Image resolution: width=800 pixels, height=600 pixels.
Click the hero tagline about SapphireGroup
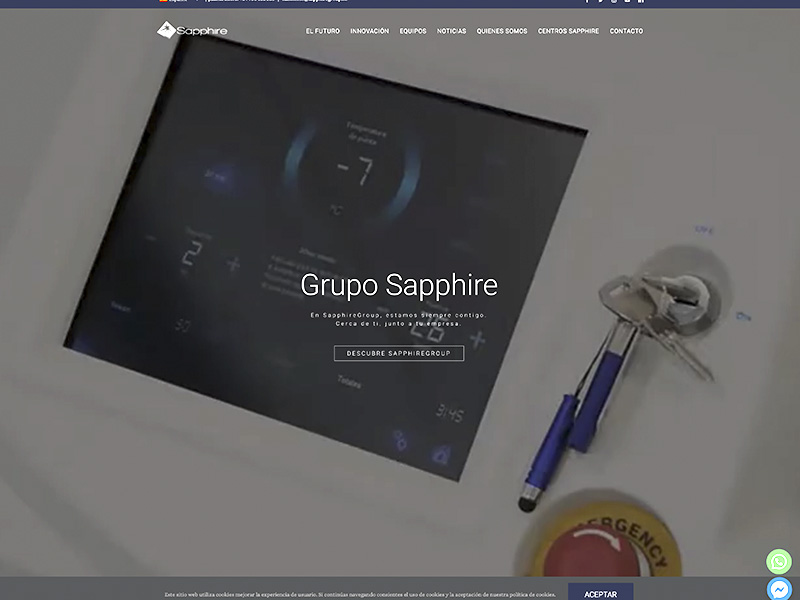399,319
